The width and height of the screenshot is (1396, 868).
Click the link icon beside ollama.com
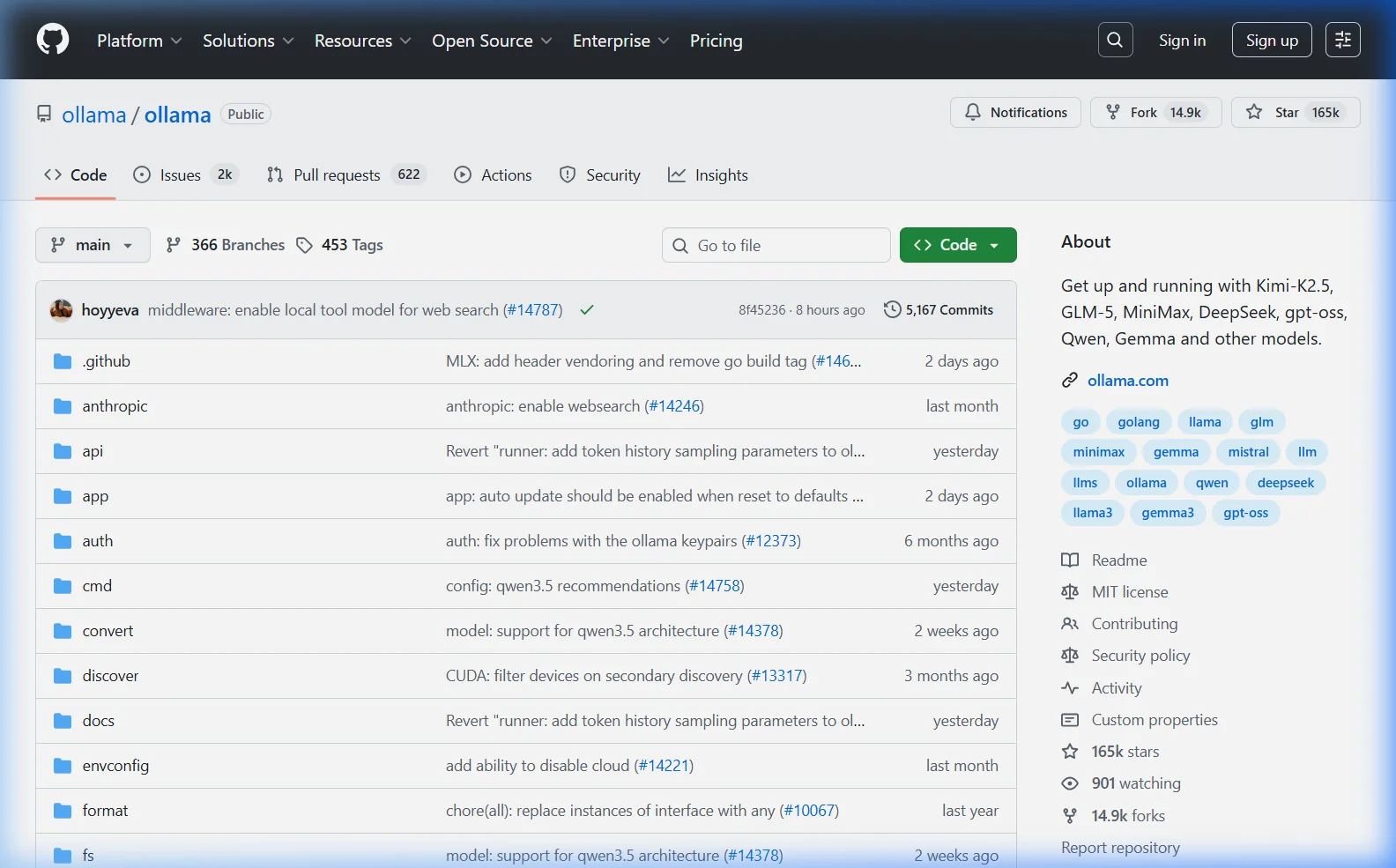coord(1070,380)
